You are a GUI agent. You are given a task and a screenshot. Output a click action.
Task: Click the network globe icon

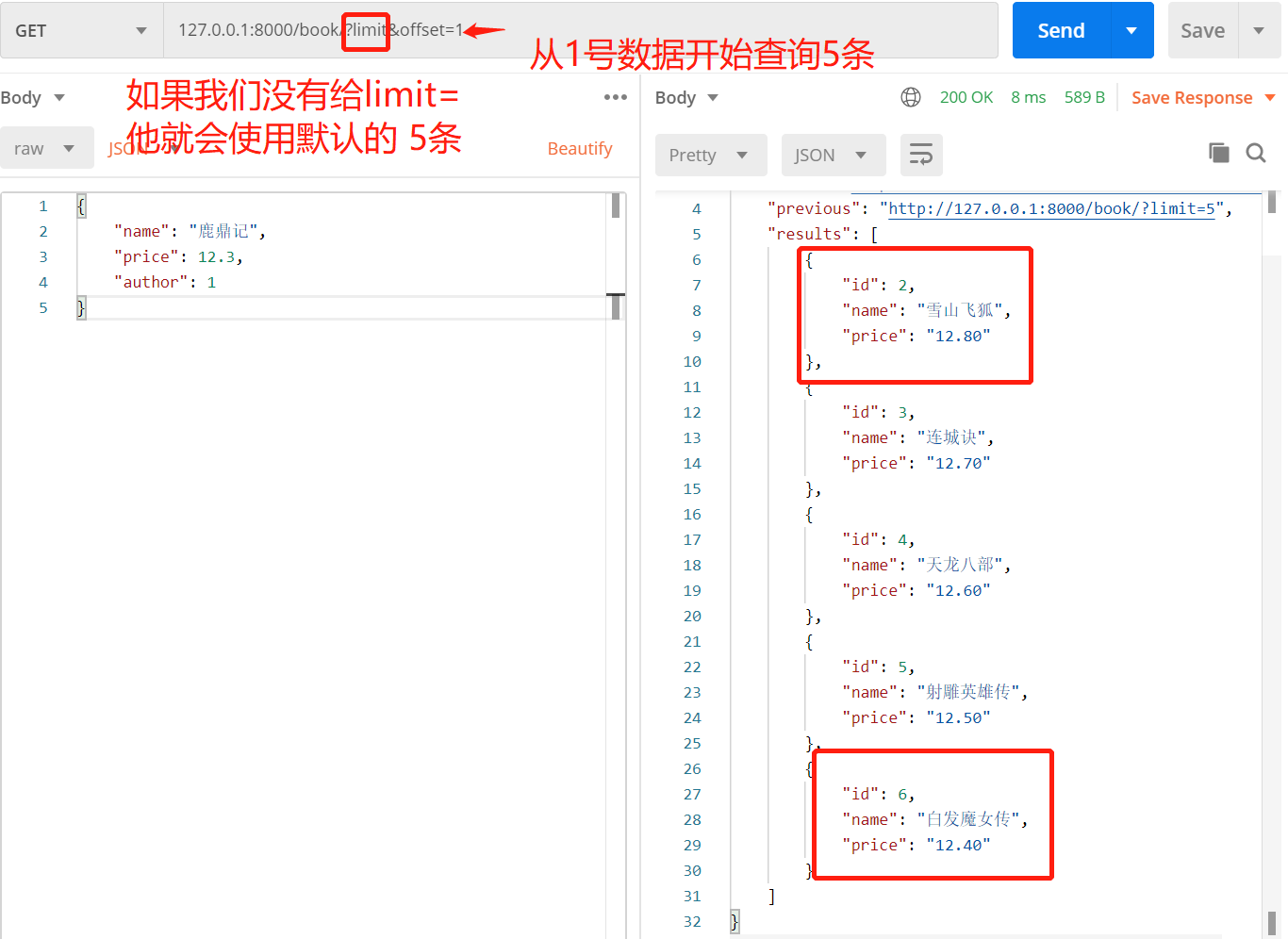pyautogui.click(x=911, y=97)
